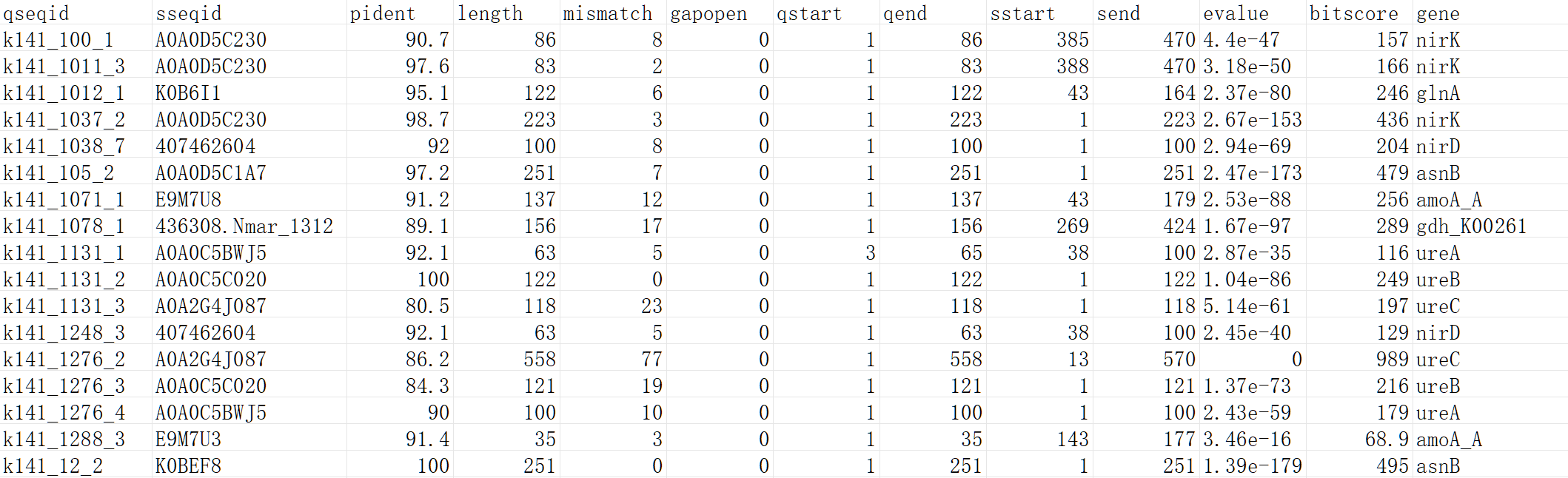Screen dimensions: 1568x478
Task: Select the evalue header cell
Action: [x=1253, y=13]
